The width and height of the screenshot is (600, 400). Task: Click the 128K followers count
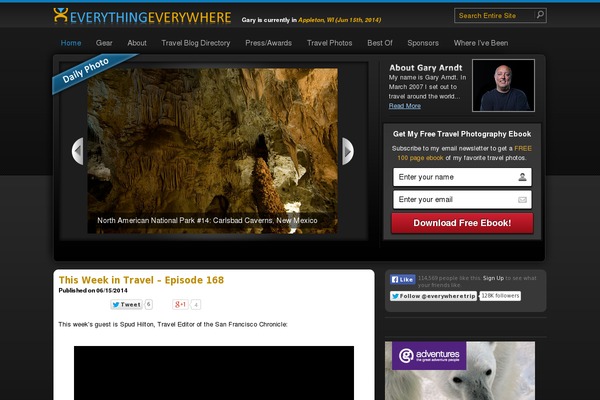pyautogui.click(x=500, y=296)
